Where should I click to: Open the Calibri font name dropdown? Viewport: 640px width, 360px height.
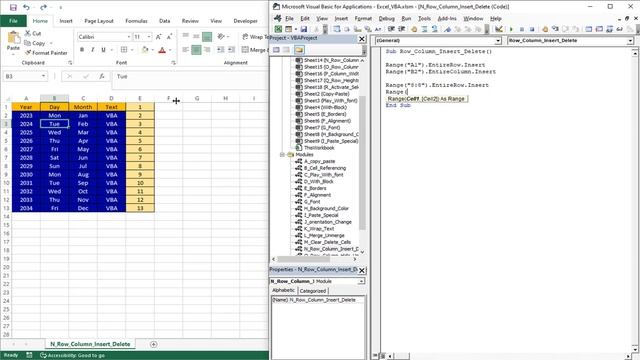click(x=129, y=37)
